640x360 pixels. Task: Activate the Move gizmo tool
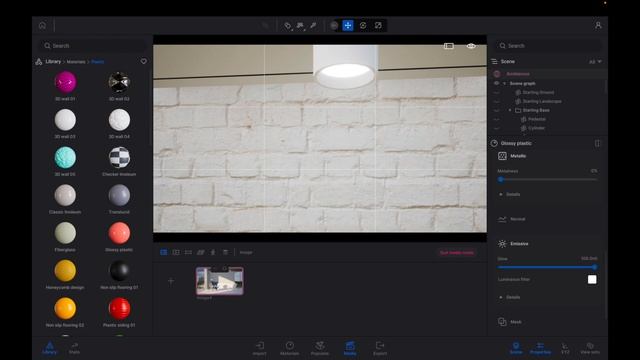[x=348, y=25]
